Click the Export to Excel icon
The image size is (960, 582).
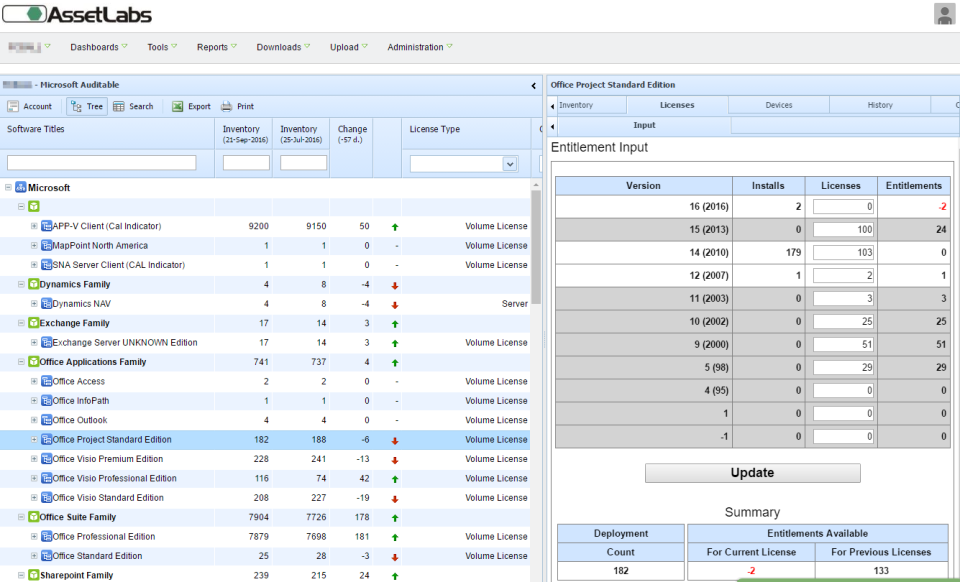click(x=177, y=106)
